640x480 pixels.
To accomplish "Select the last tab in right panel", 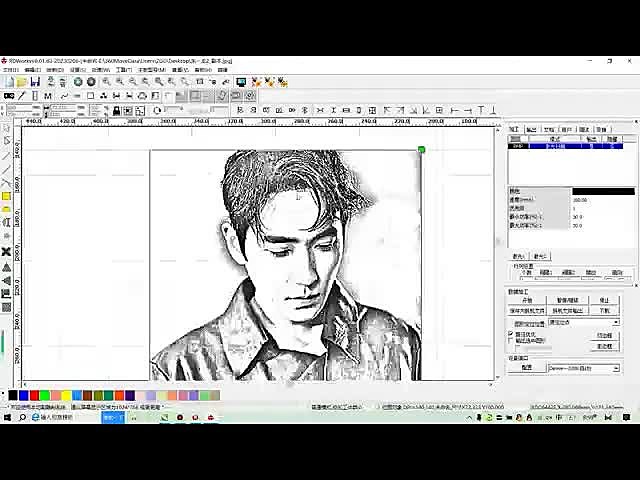I will [x=602, y=129].
